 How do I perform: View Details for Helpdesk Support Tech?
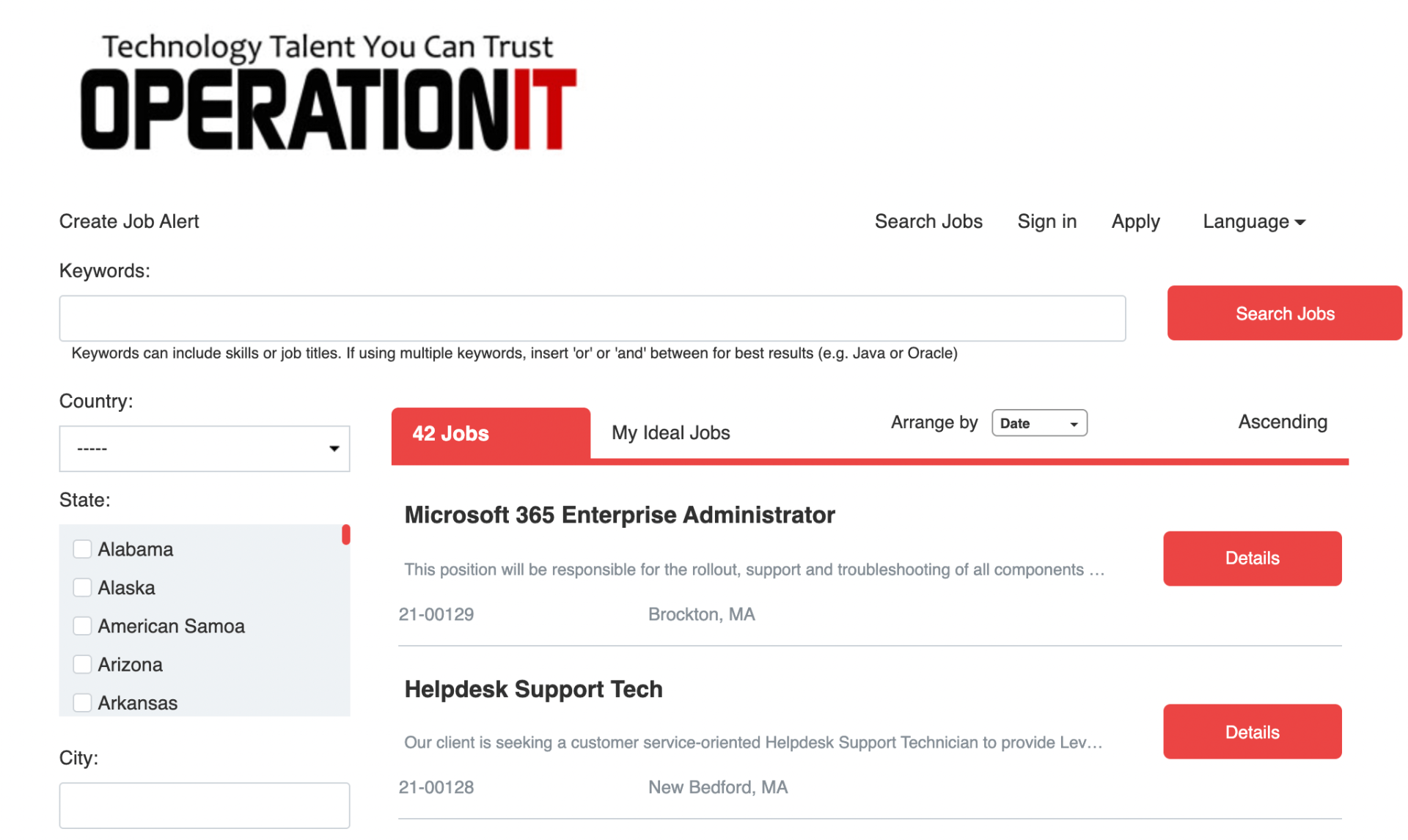pyautogui.click(x=1253, y=732)
